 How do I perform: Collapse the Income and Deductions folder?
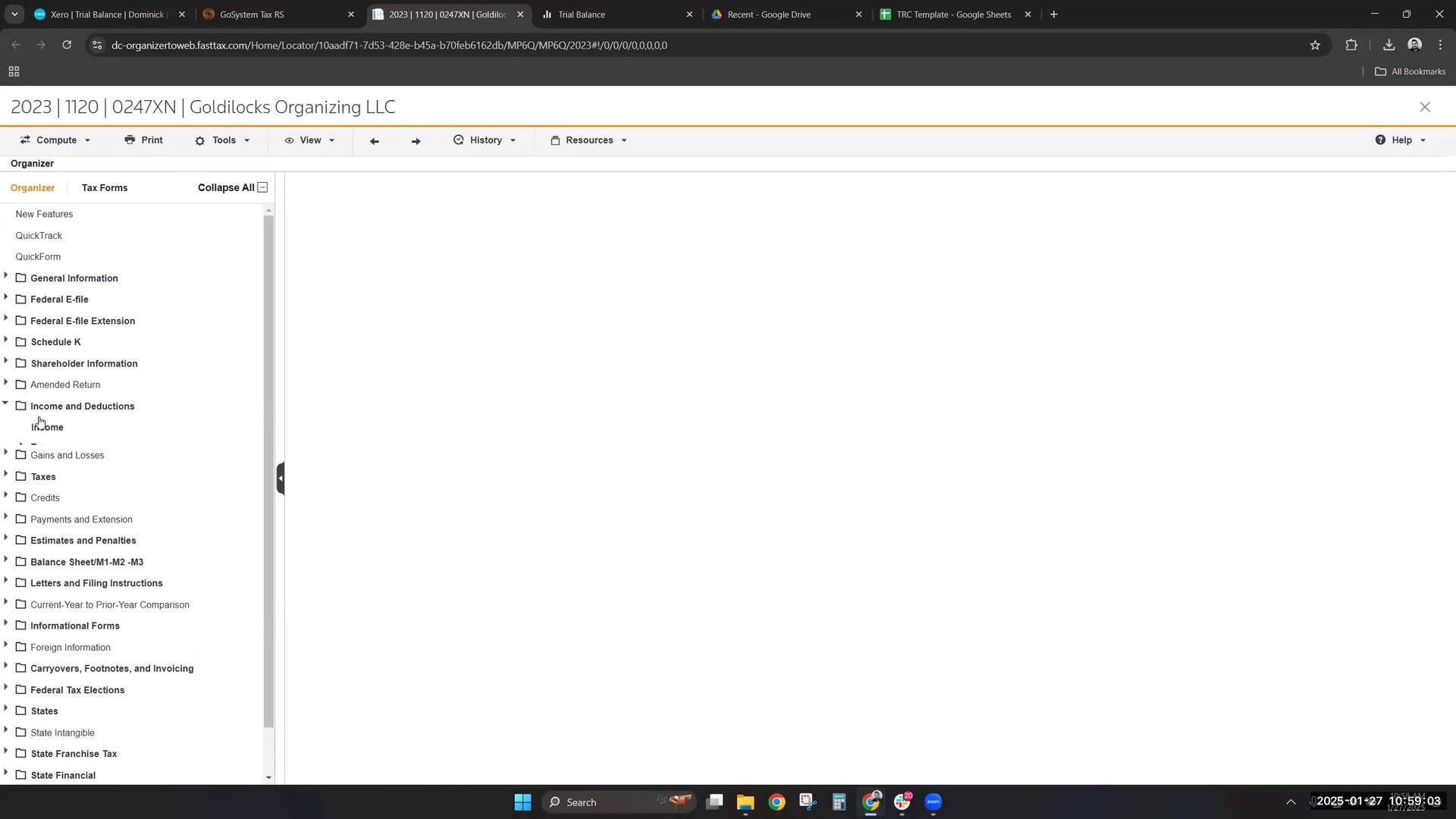[6, 403]
